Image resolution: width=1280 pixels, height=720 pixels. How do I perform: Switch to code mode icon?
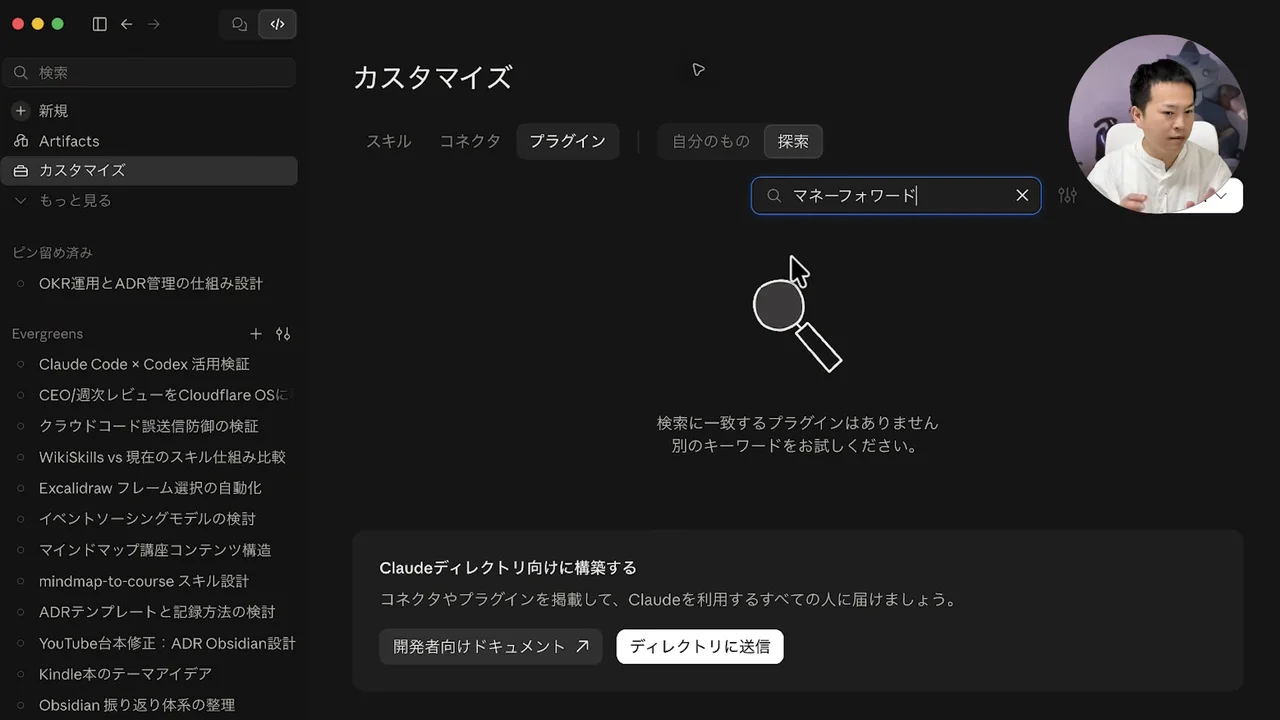(277, 24)
